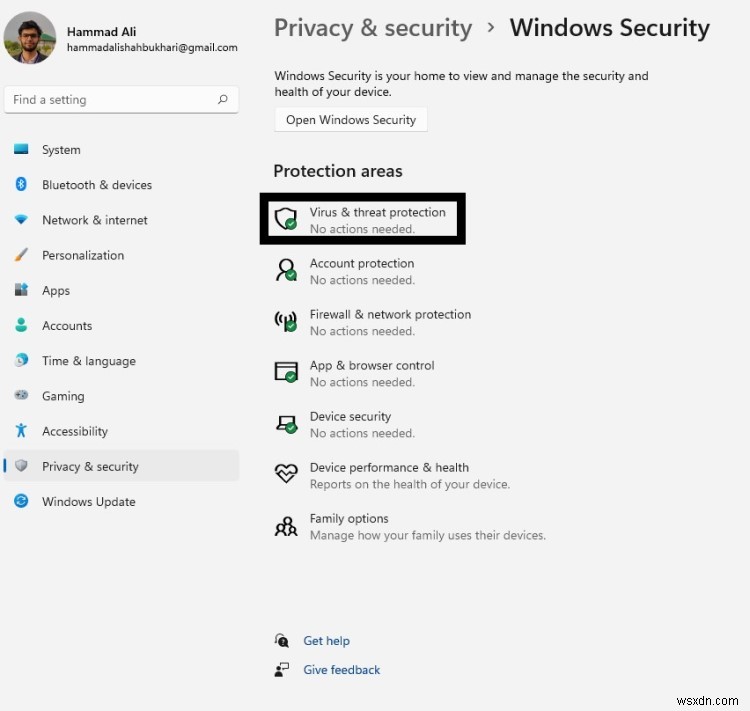Viewport: 750px width, 711px height.
Task: Click the Hammad Ali account name
Action: [101, 32]
